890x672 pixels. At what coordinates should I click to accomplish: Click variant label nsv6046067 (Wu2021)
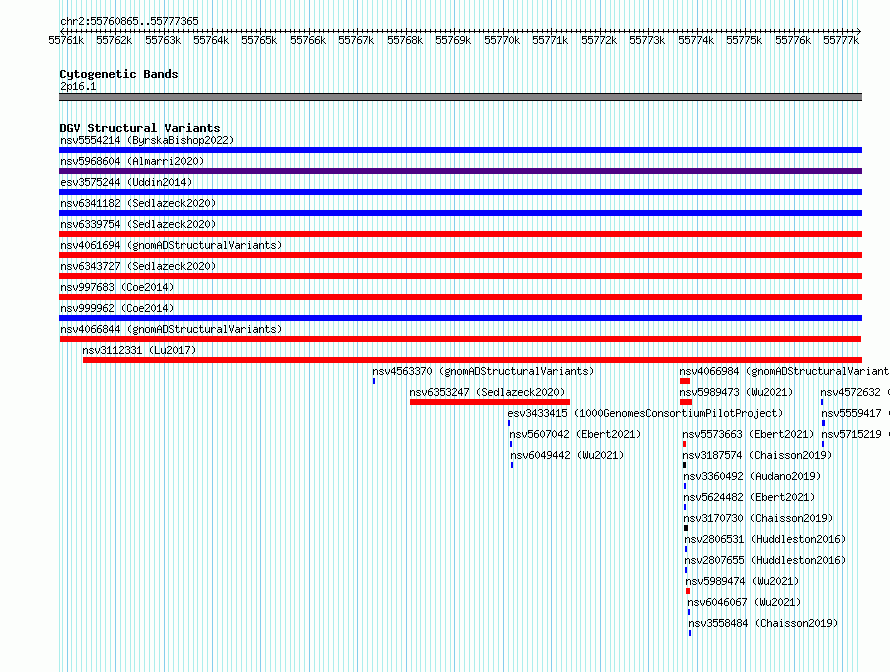click(x=744, y=602)
